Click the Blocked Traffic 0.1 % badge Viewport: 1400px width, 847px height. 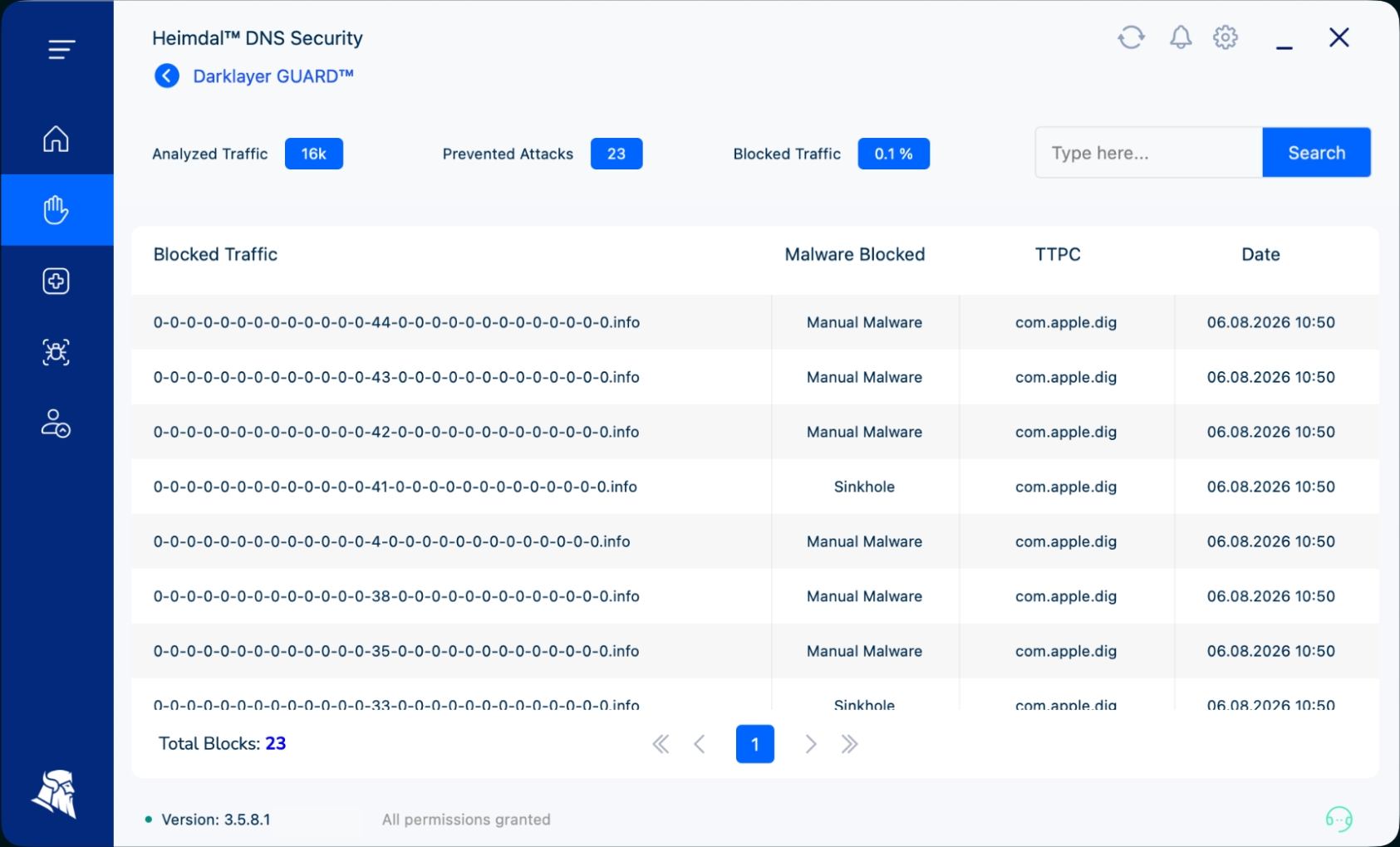(x=894, y=154)
